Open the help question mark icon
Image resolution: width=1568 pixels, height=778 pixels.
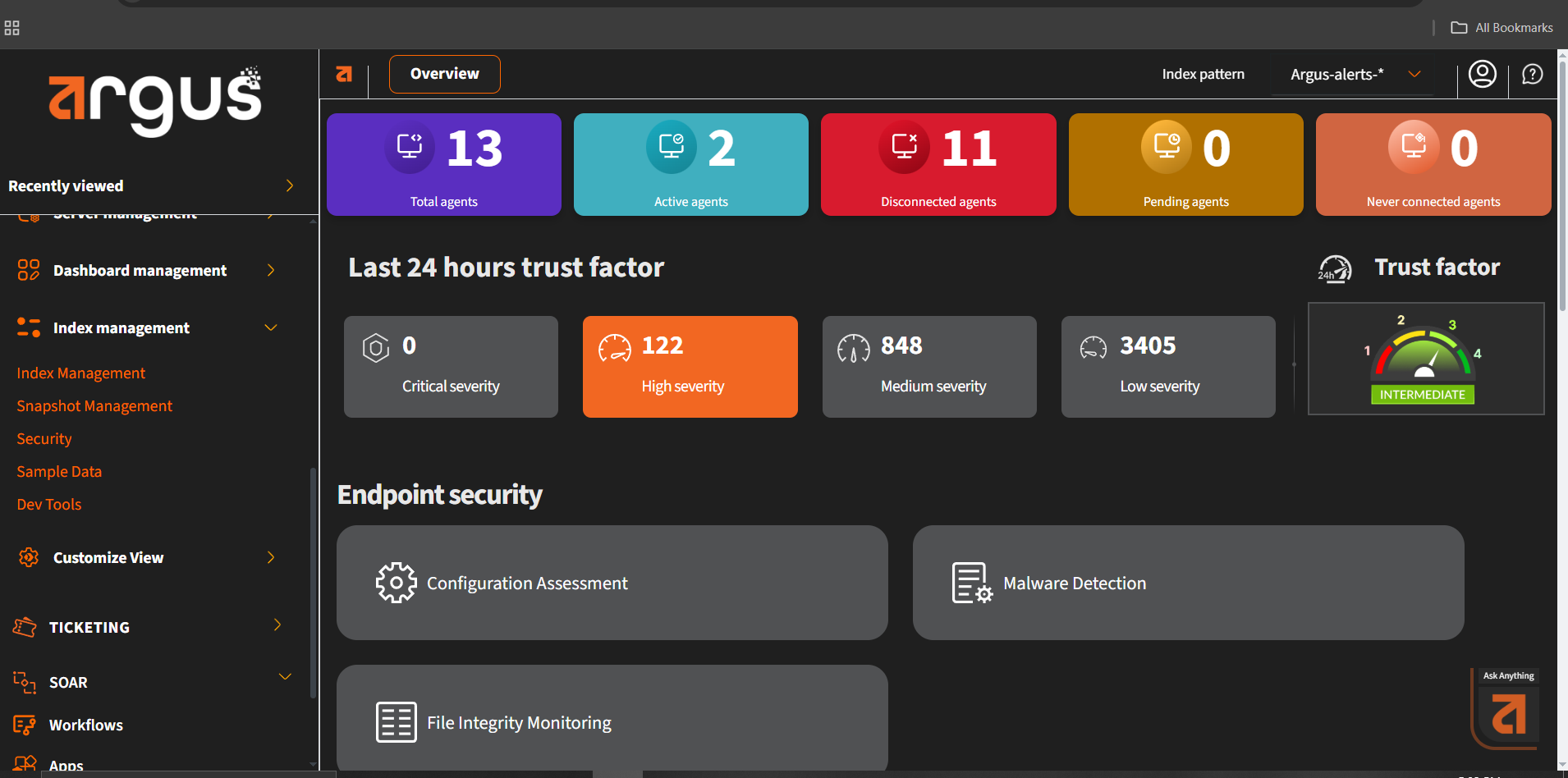(1532, 75)
